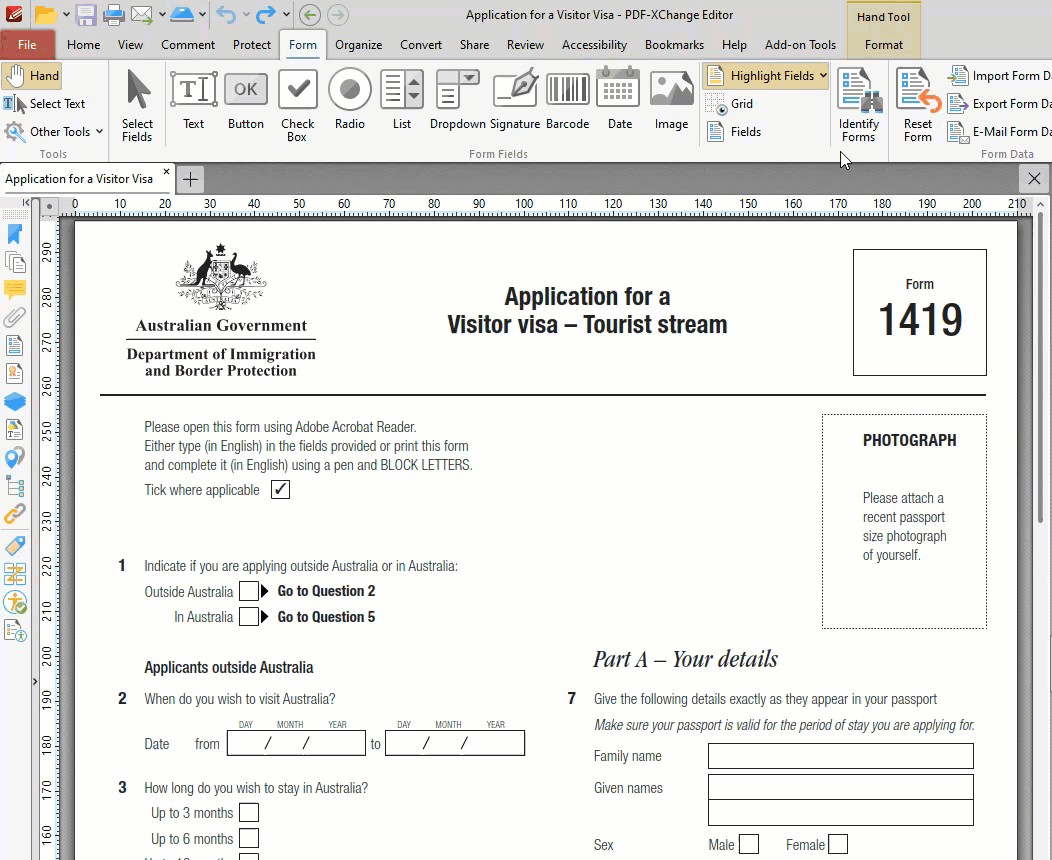
Task: Open a new document tab with plus
Action: pyautogui.click(x=191, y=180)
